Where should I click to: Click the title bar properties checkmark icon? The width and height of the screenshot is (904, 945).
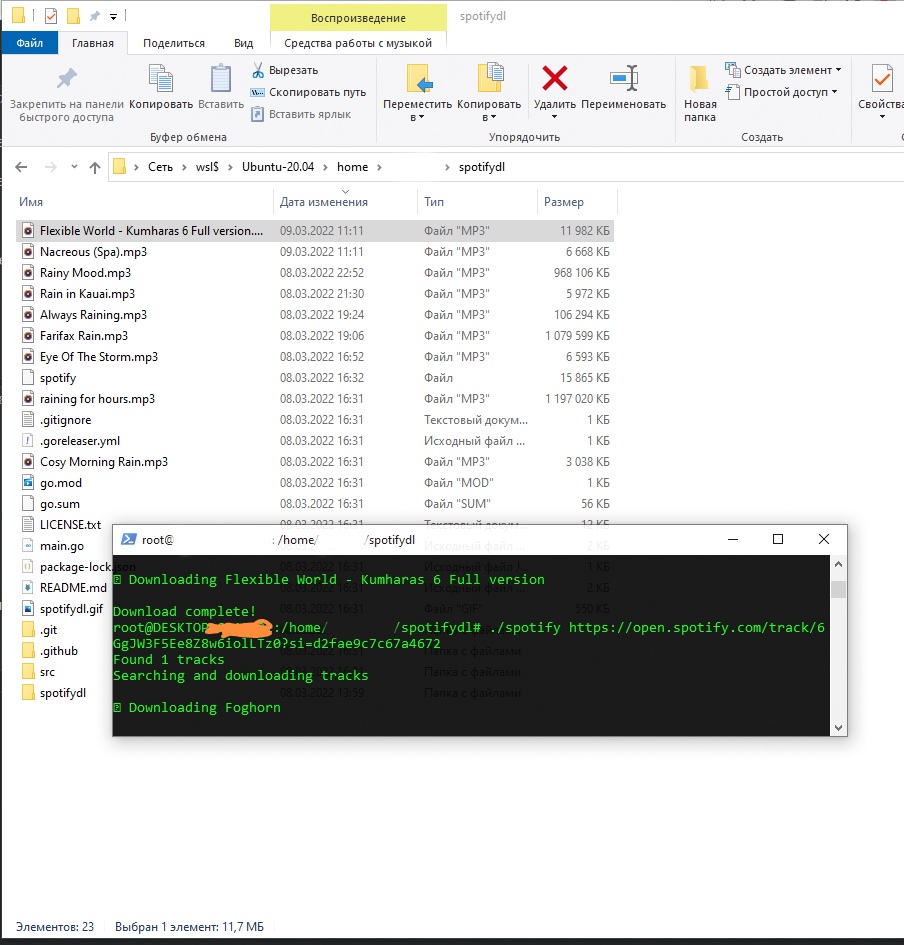pyautogui.click(x=51, y=16)
